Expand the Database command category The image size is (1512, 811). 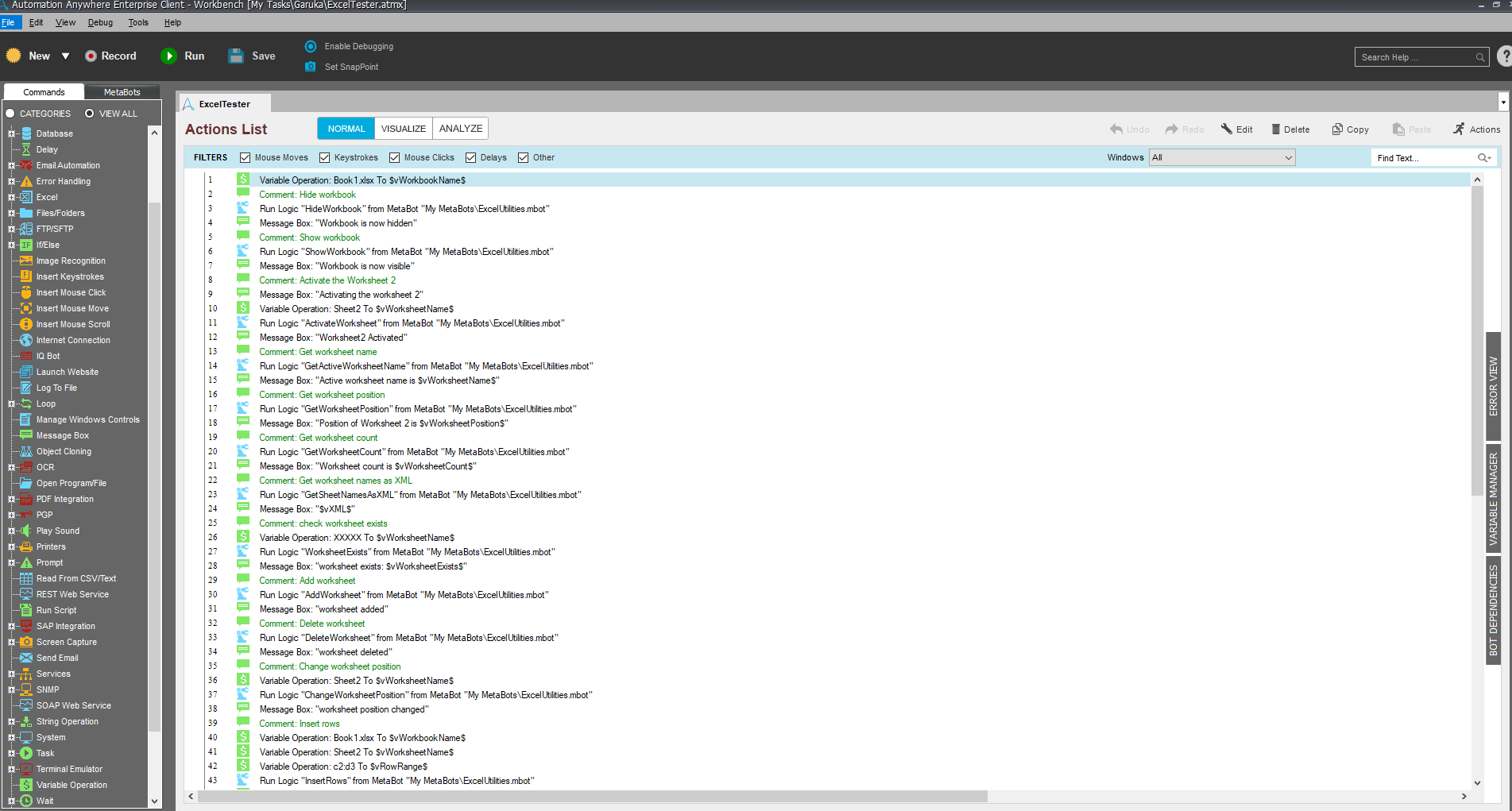[11, 133]
